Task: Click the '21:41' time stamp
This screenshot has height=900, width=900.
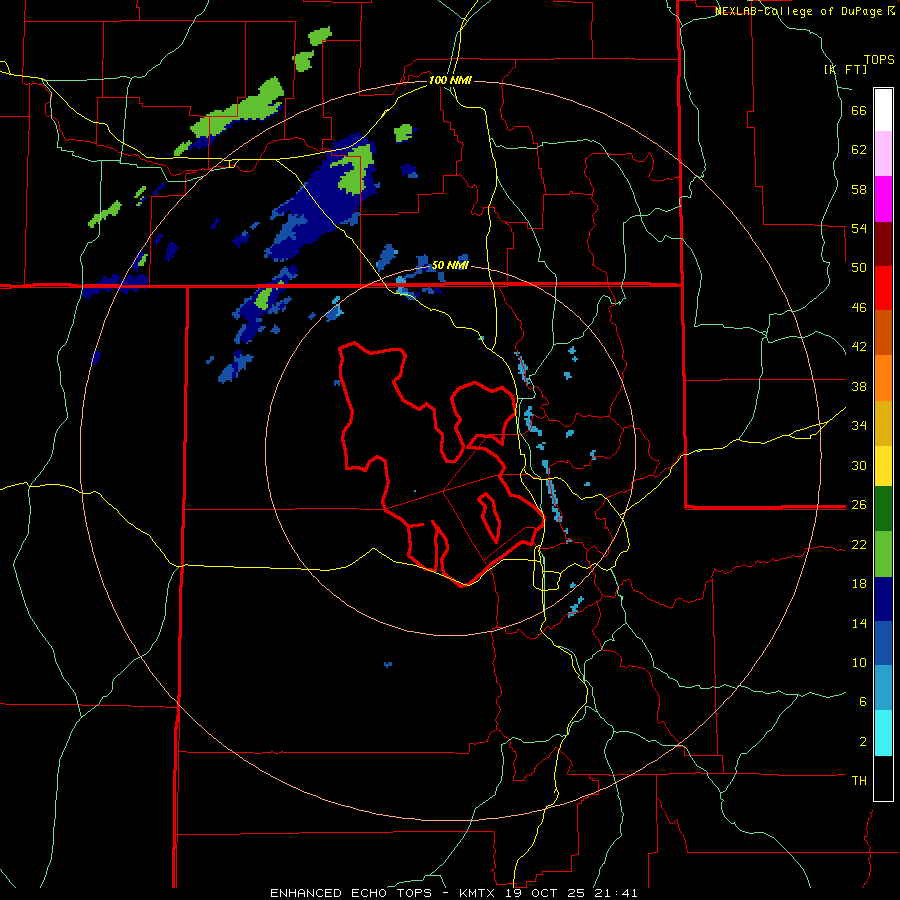Action: coord(616,893)
